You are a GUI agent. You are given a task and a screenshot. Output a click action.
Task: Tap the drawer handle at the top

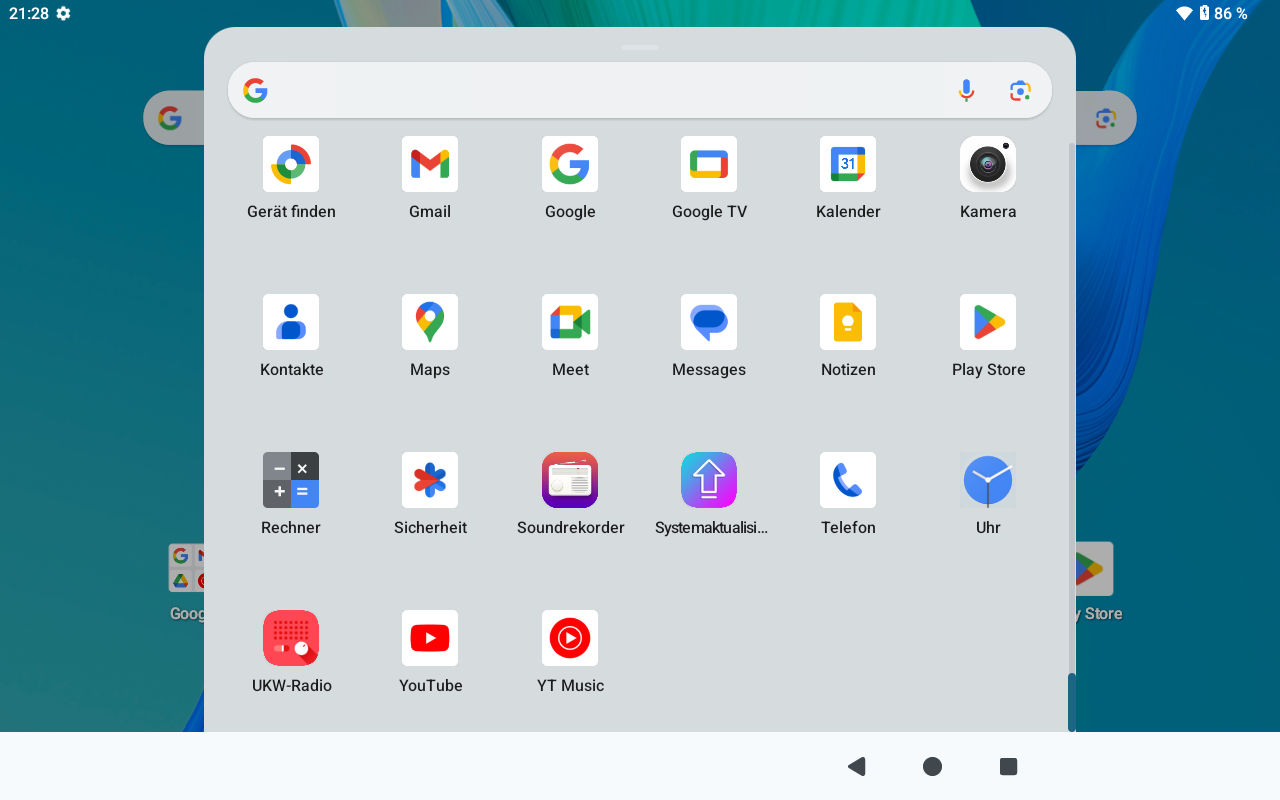(x=640, y=47)
